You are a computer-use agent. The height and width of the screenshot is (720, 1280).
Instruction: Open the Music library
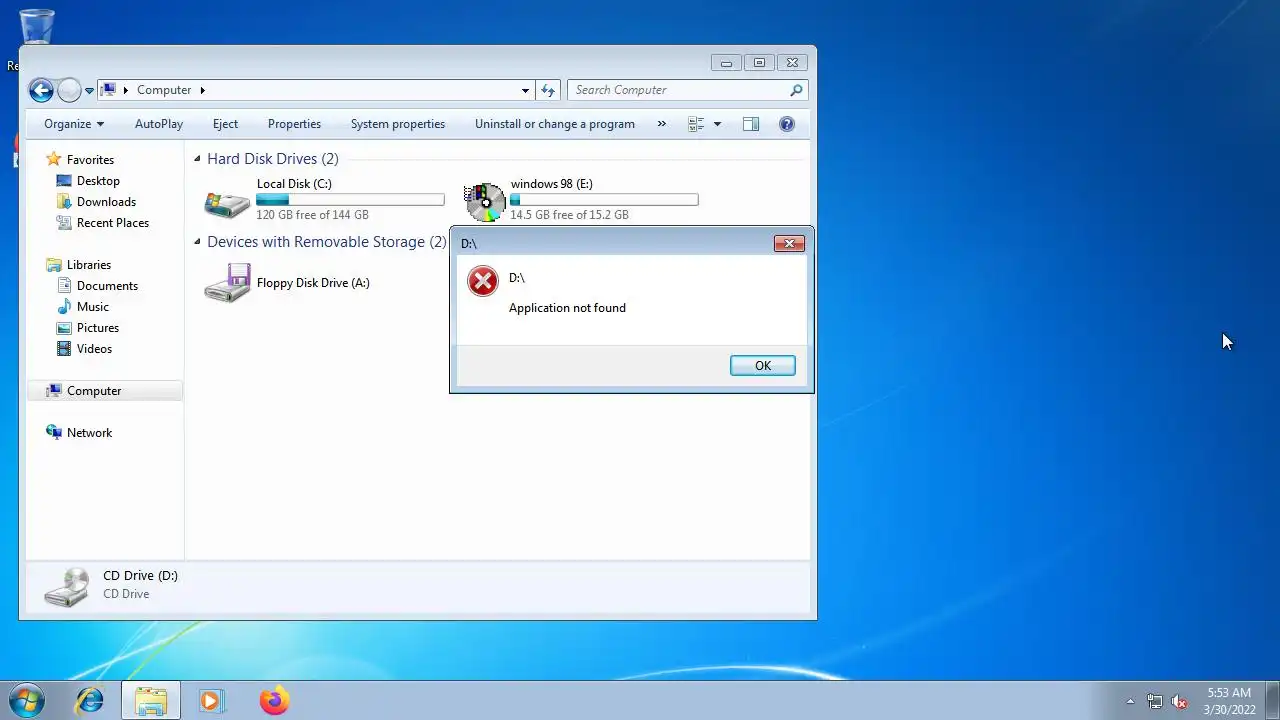[93, 307]
